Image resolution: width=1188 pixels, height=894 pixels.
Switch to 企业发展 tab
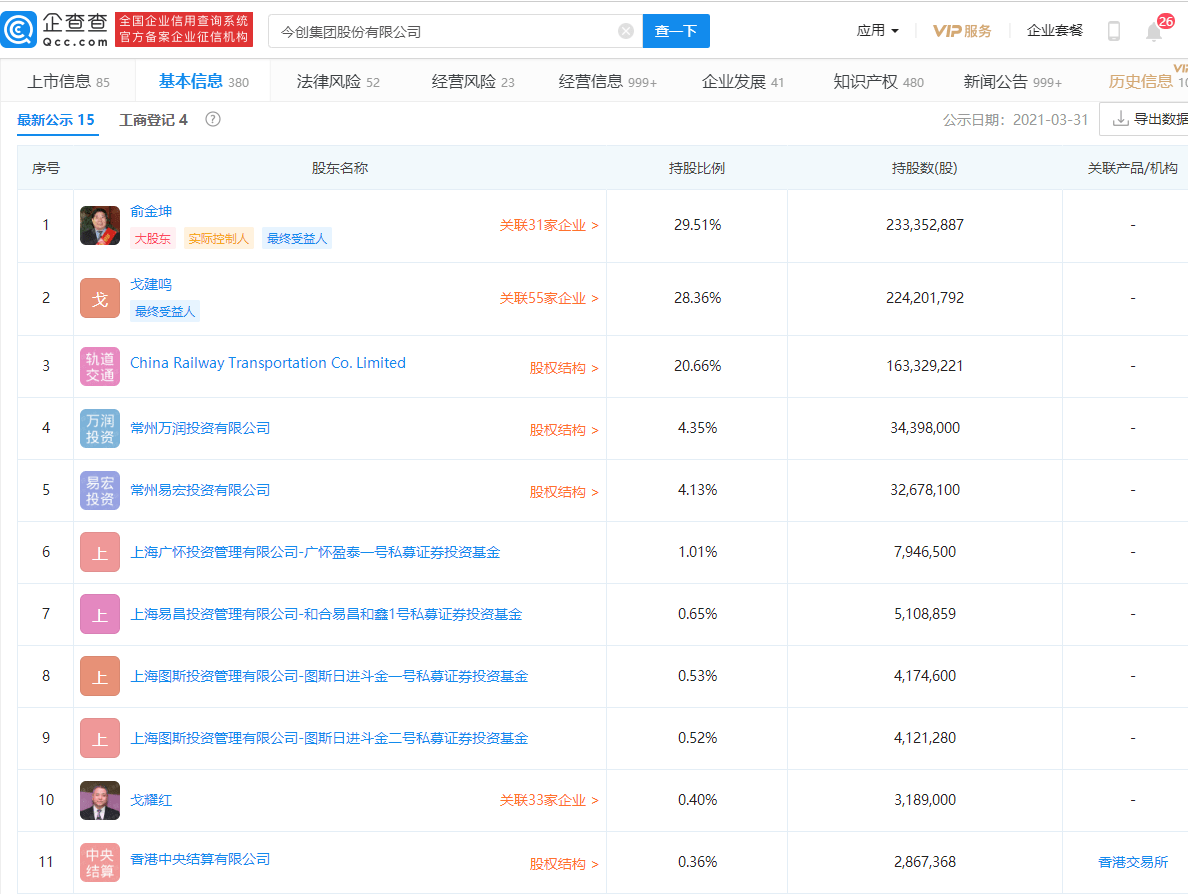742,81
